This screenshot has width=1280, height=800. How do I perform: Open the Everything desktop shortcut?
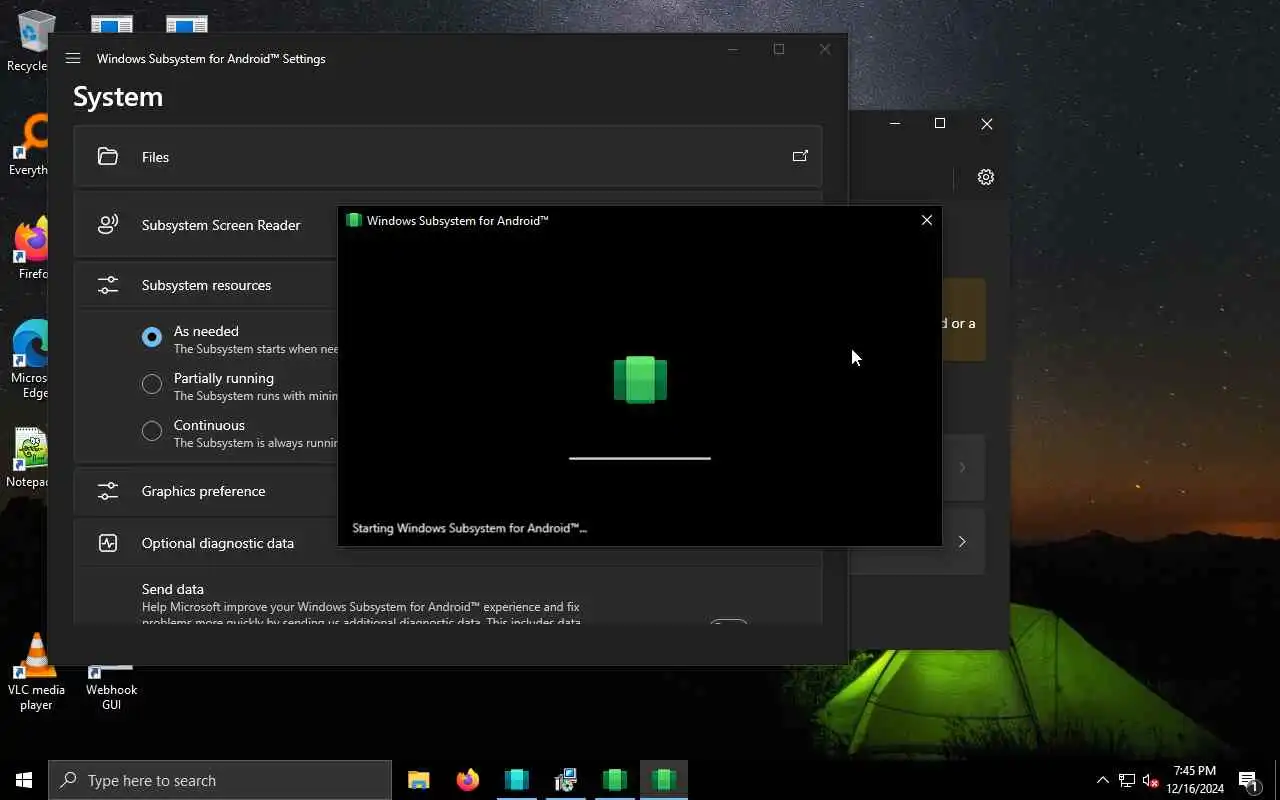point(30,145)
